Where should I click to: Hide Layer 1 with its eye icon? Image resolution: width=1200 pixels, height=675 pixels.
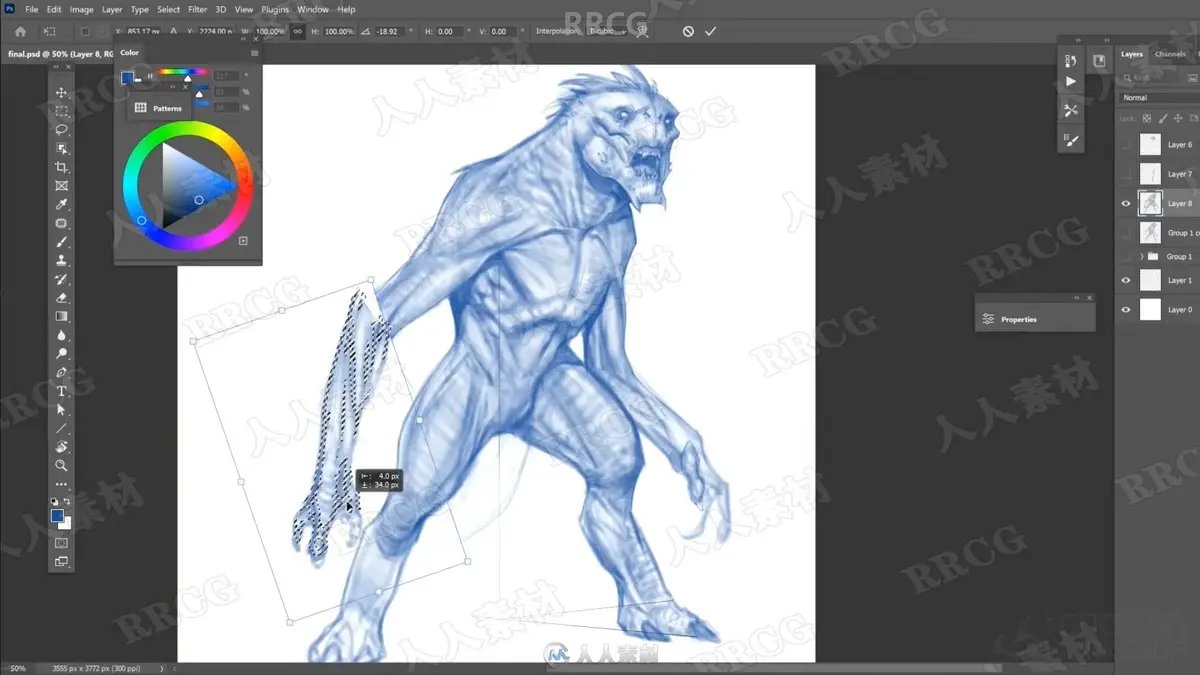tap(1126, 281)
